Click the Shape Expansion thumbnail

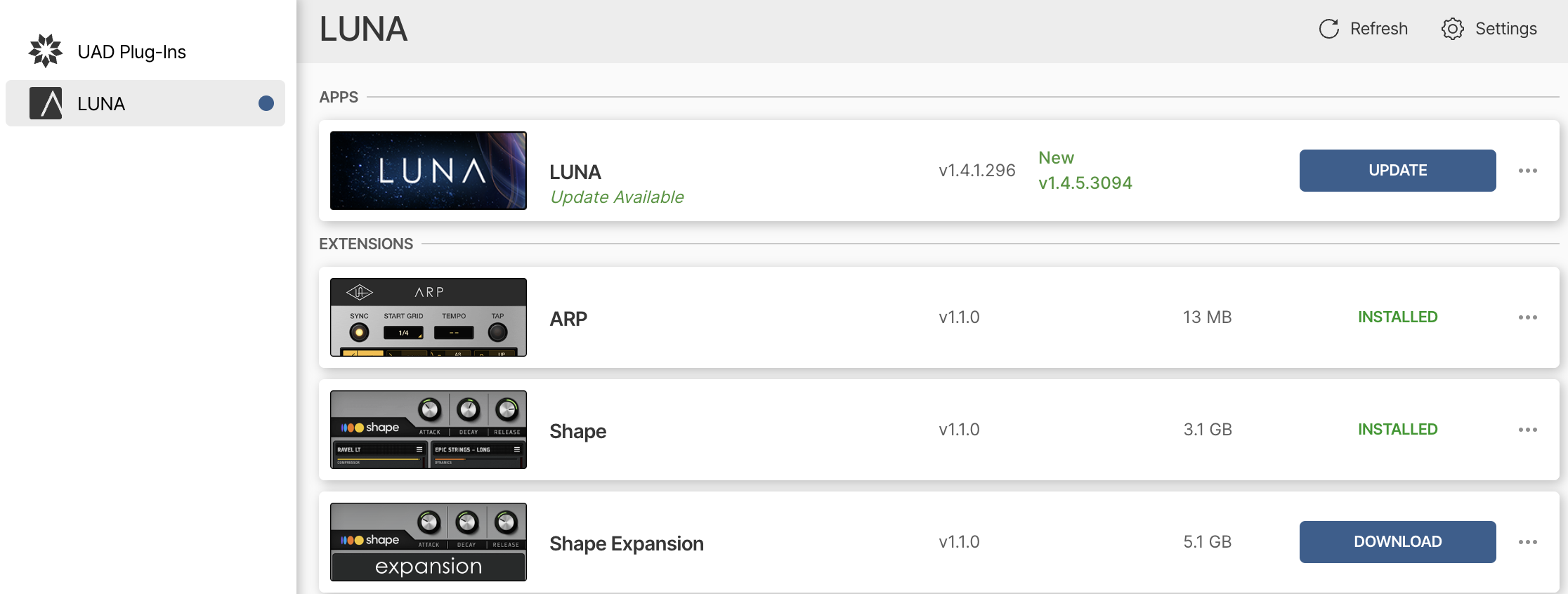pyautogui.click(x=429, y=542)
